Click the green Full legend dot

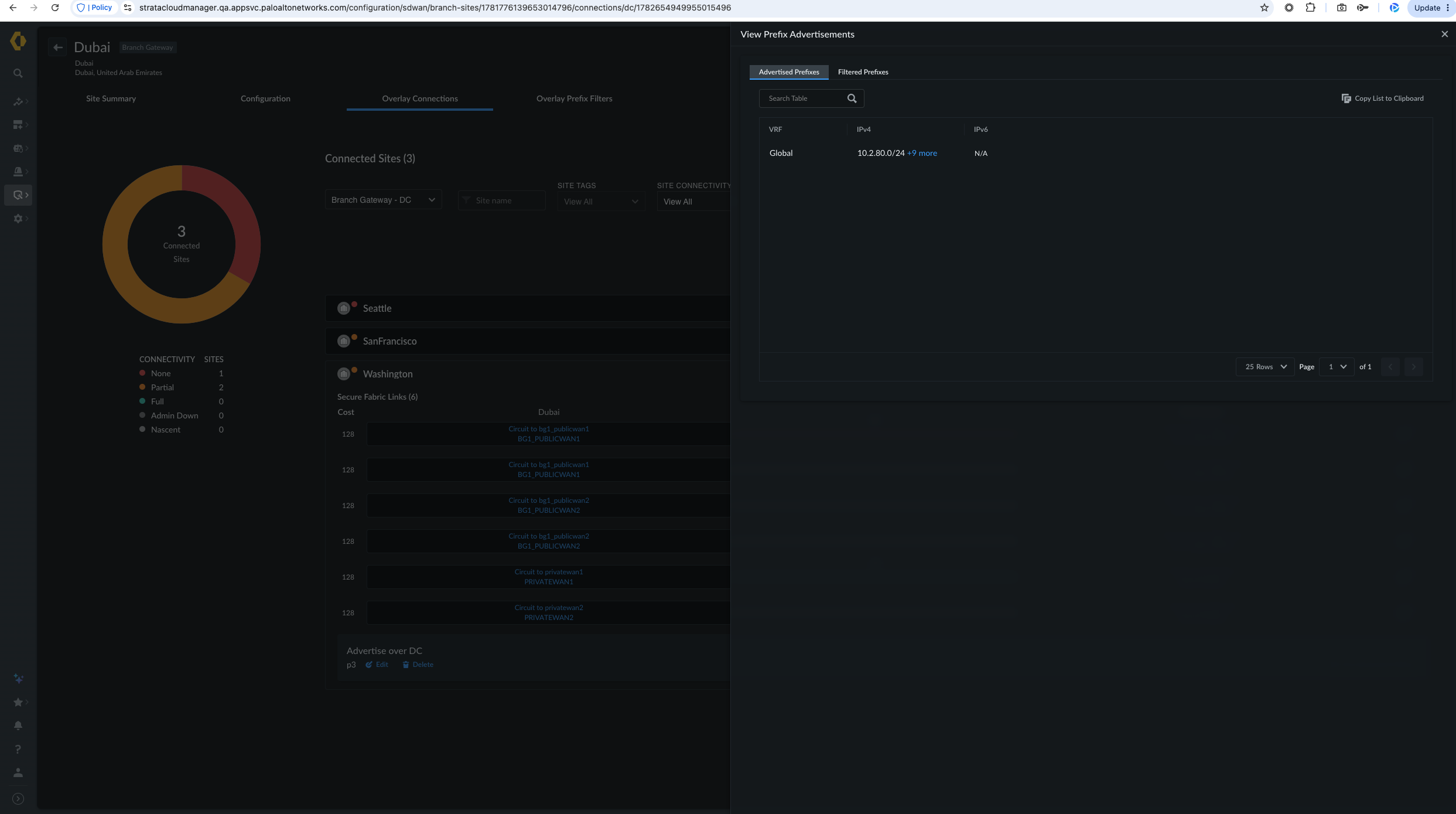[x=142, y=401]
